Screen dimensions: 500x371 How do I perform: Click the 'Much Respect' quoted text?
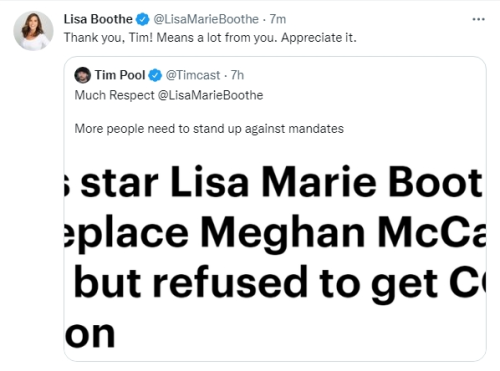(114, 95)
